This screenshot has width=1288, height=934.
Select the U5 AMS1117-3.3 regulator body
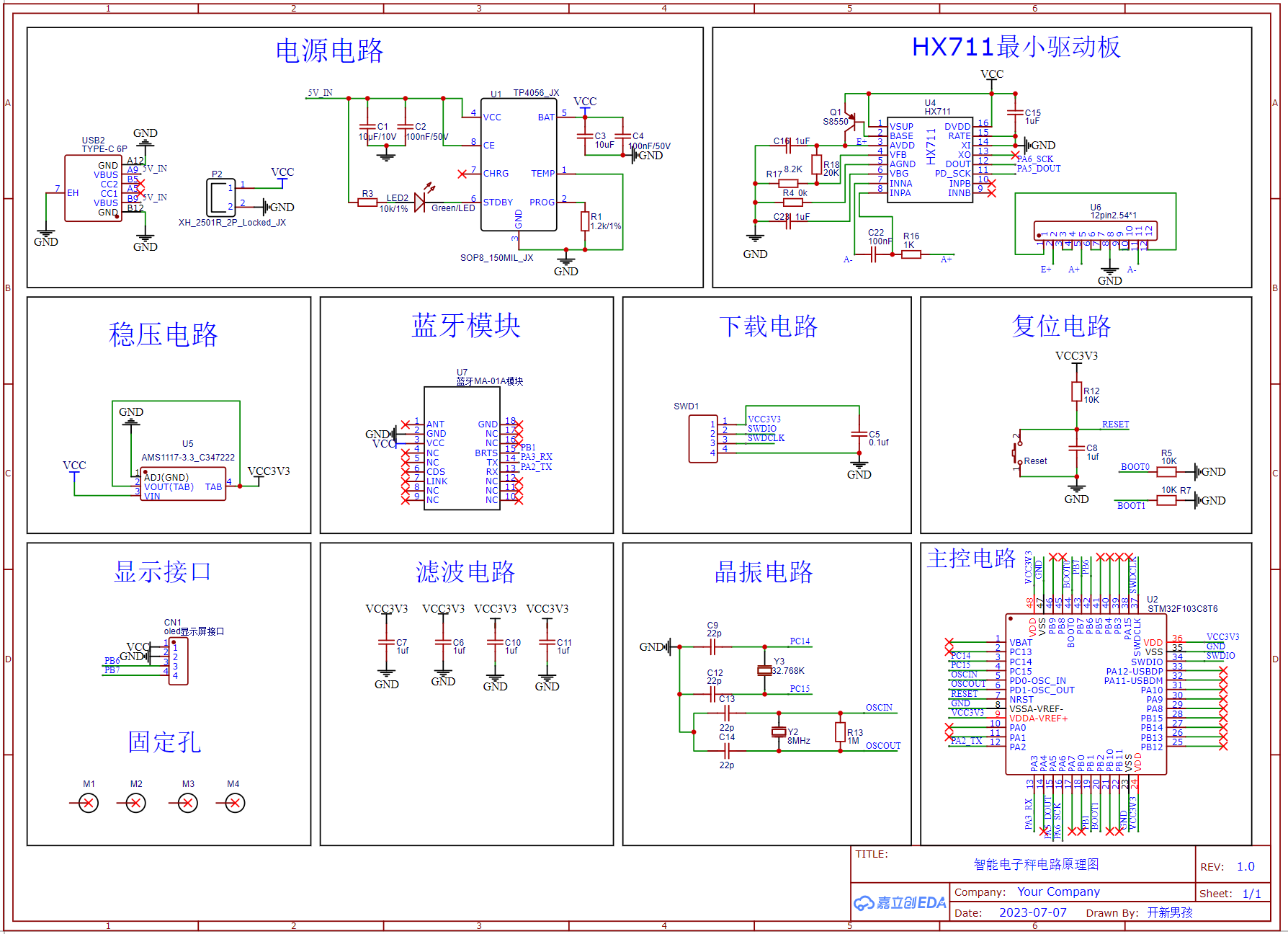[183, 484]
